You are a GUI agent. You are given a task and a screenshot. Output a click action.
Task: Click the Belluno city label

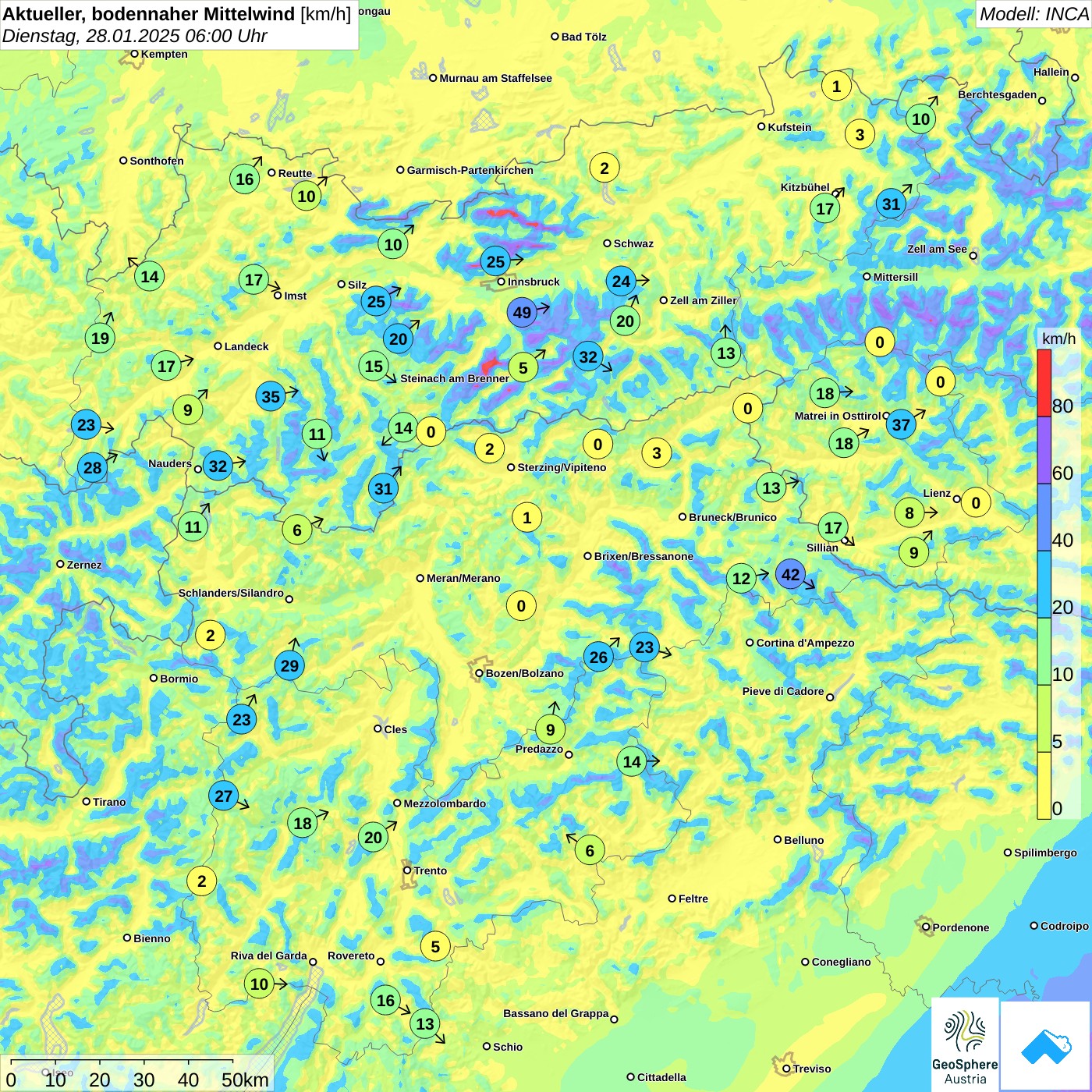tap(803, 840)
